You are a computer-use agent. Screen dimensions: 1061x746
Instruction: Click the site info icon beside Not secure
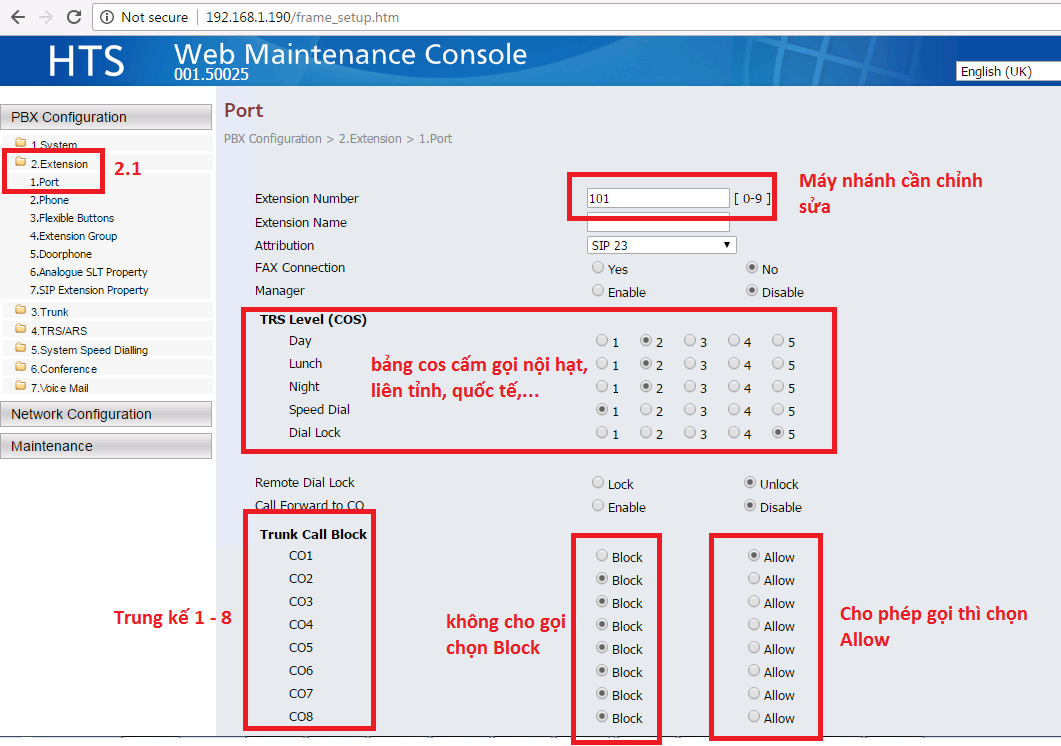pyautogui.click(x=107, y=17)
